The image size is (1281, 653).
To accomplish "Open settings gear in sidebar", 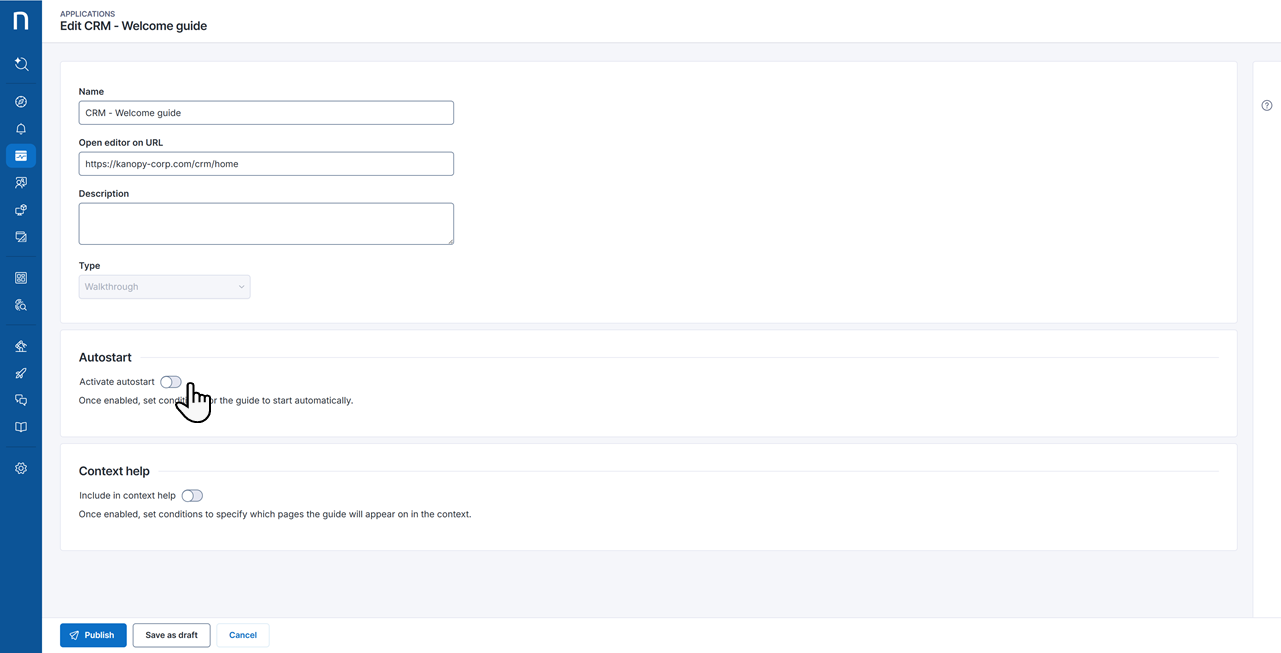I will pos(21,468).
